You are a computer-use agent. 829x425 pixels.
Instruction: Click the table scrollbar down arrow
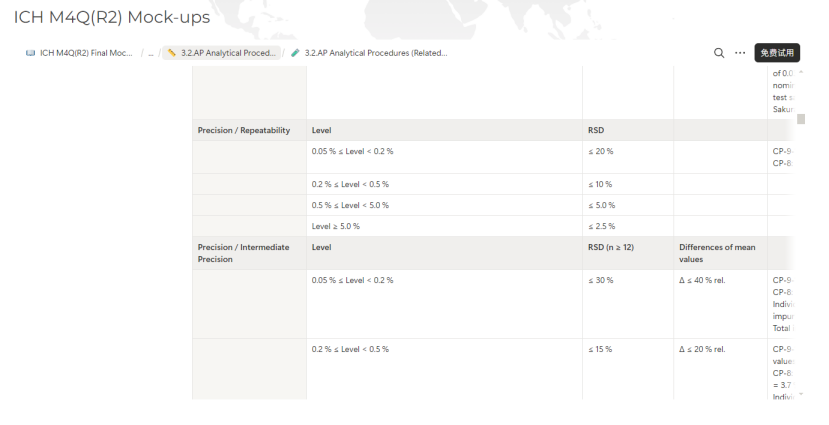click(x=801, y=396)
